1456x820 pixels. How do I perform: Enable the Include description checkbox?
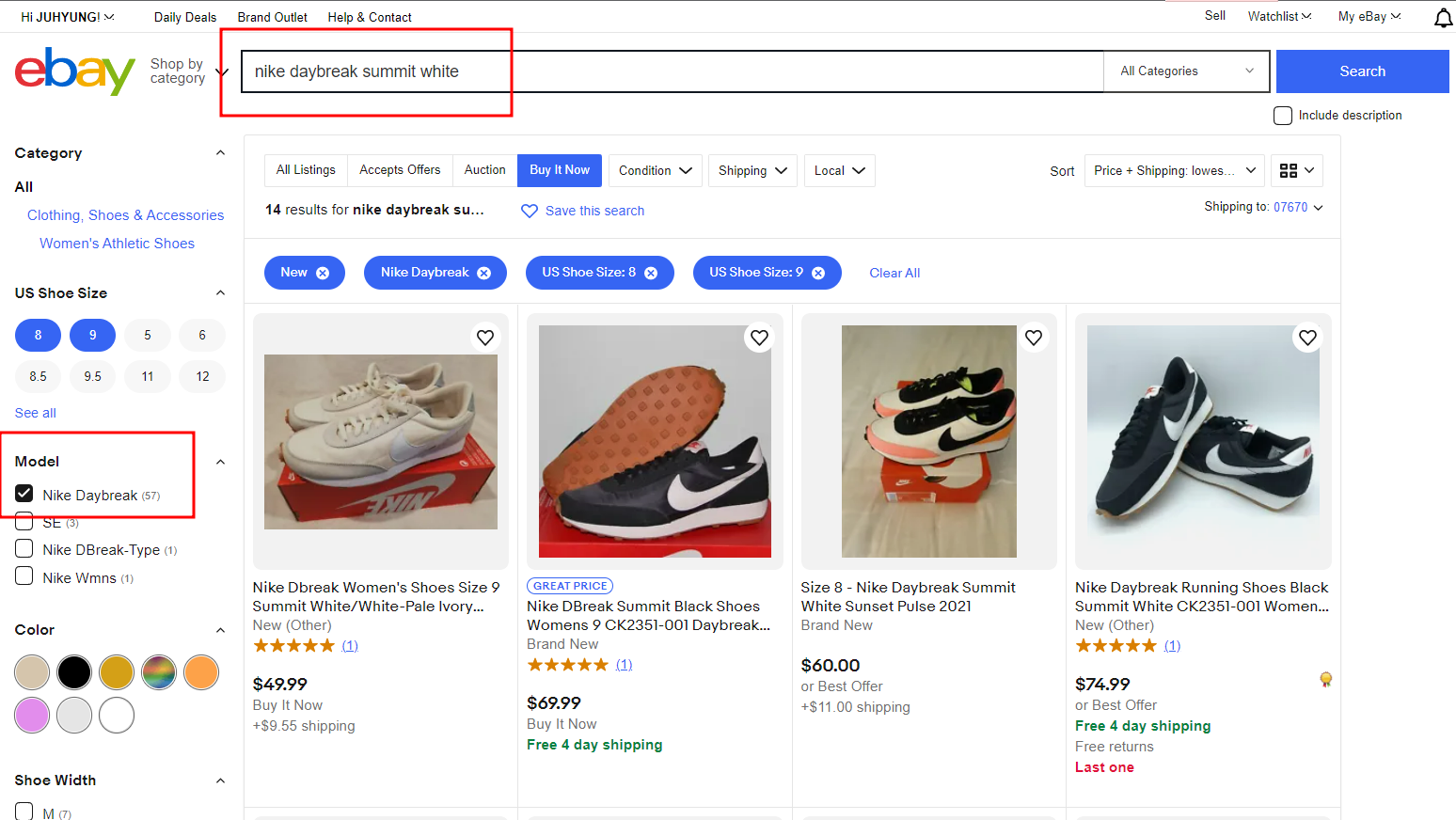(x=1283, y=116)
